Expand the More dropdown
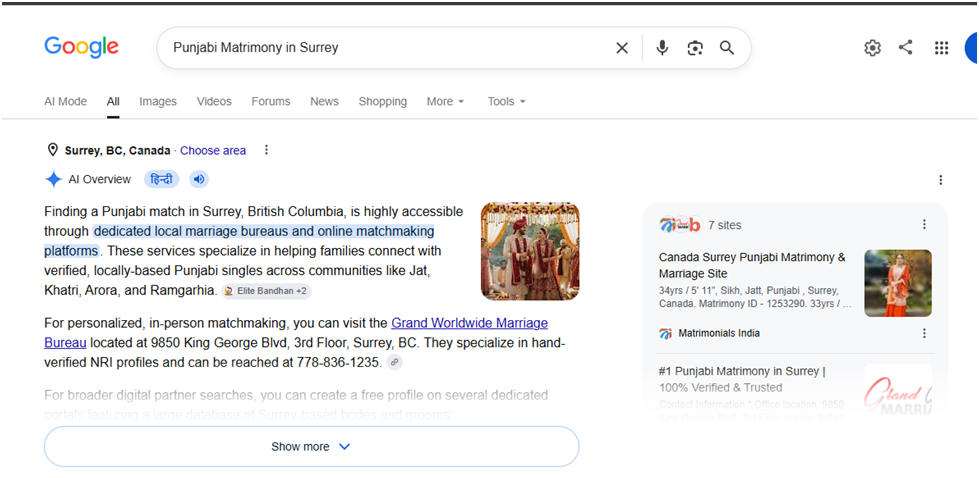 click(446, 101)
